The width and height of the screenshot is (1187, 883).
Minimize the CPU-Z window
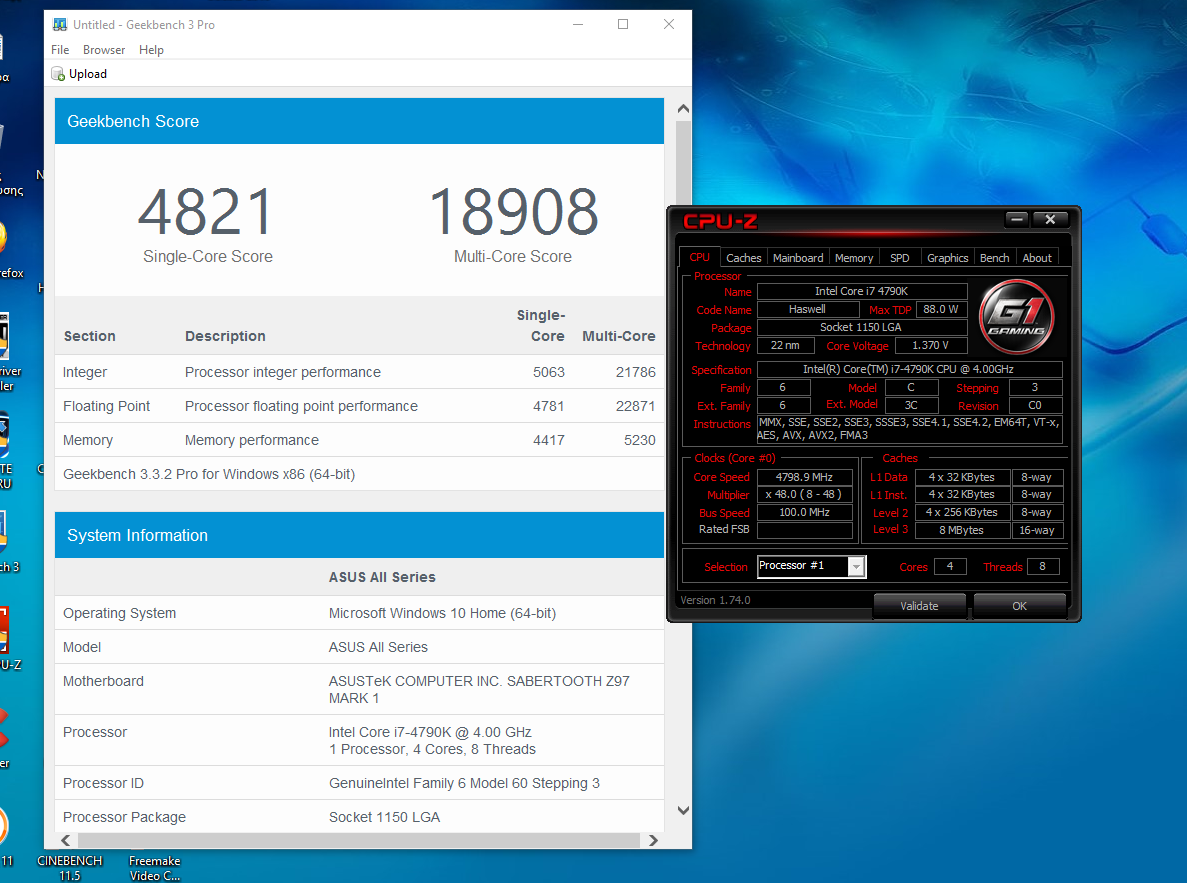pyautogui.click(x=1017, y=220)
